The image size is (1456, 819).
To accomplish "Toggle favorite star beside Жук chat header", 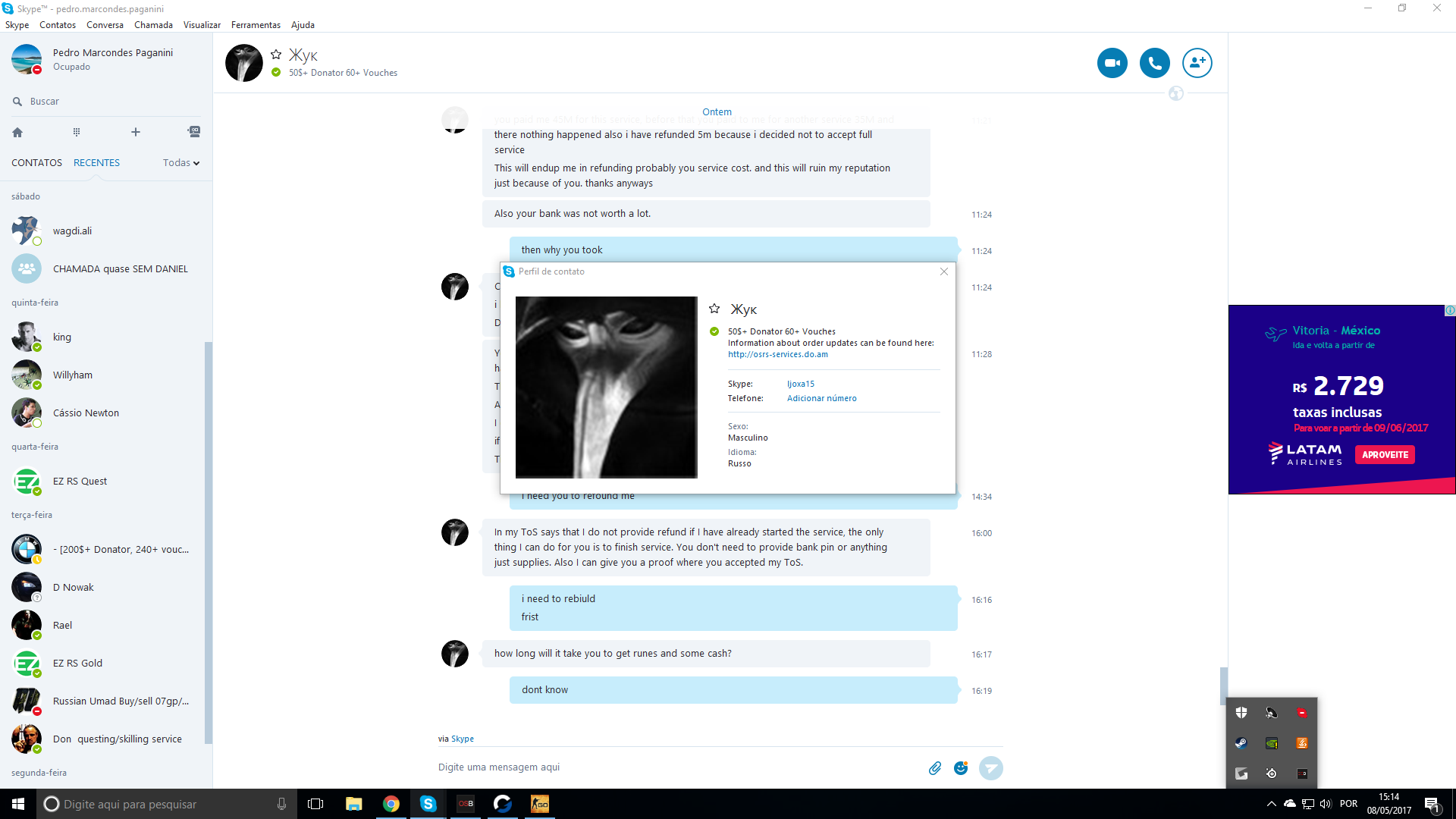I will 276,55.
